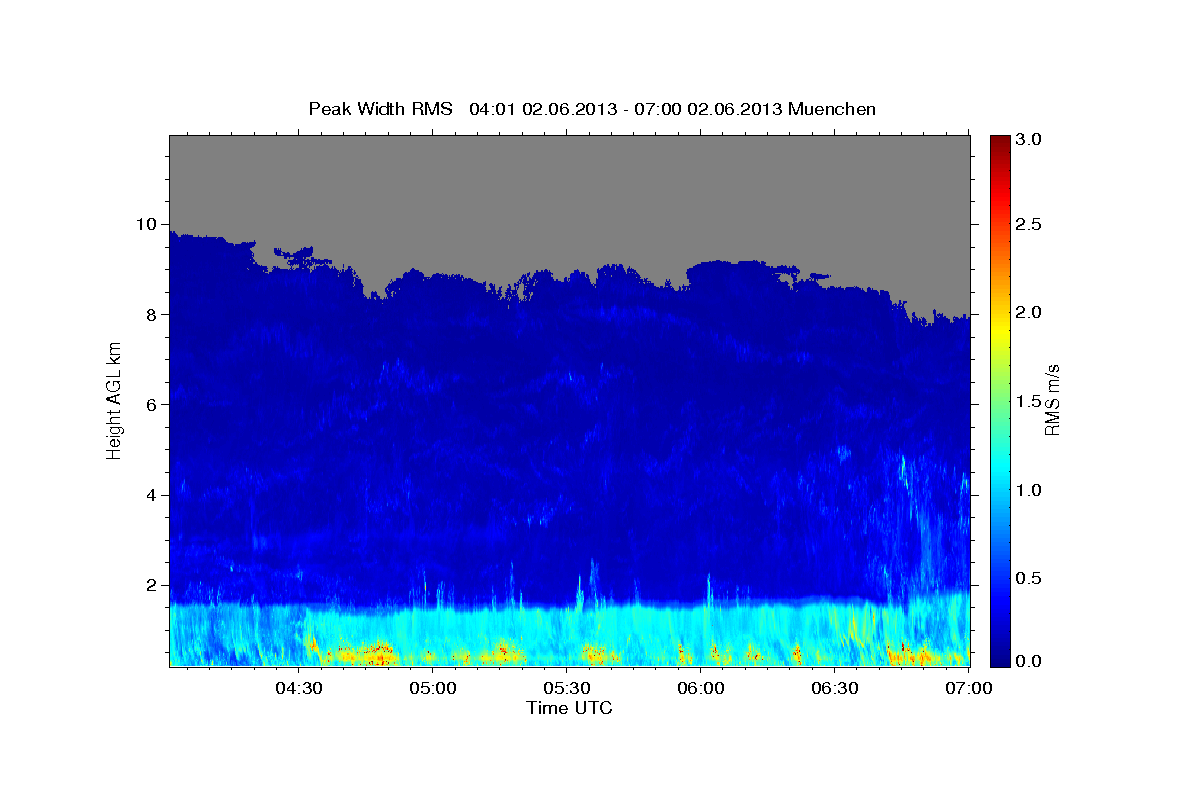Click the gray no-data area above 10 km
The image size is (1200, 800).
pos(570,180)
